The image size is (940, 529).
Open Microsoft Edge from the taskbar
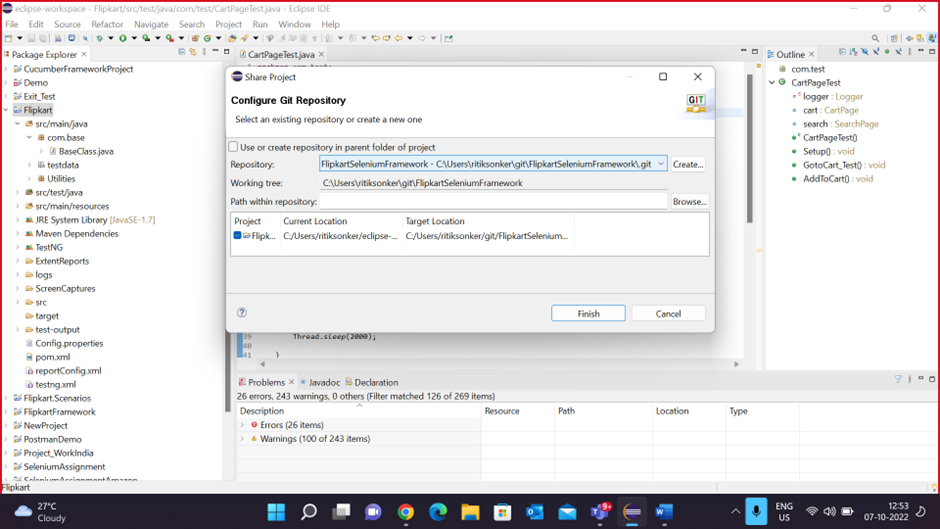click(438, 512)
